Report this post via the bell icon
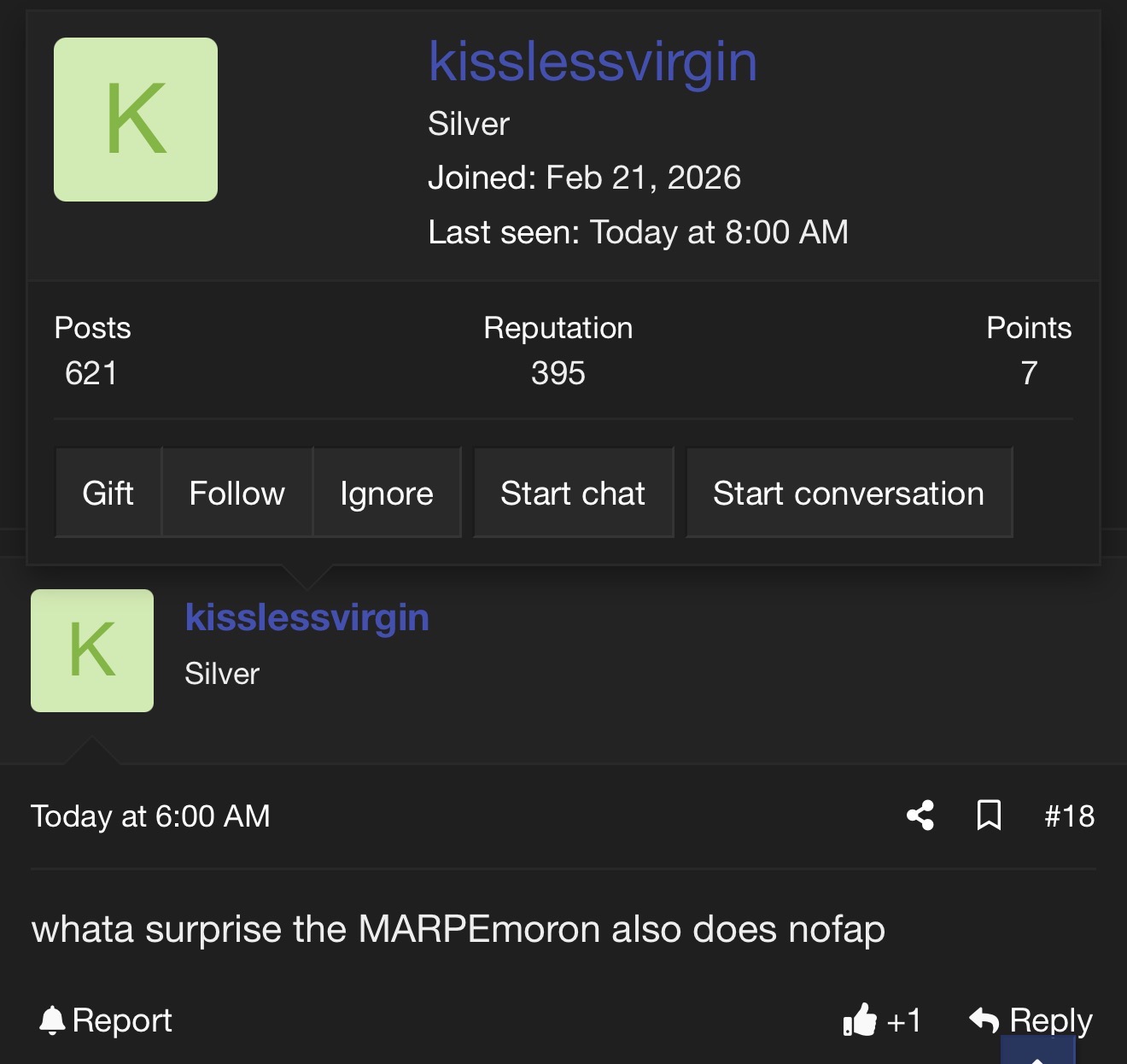The width and height of the screenshot is (1127, 1064). point(53,1020)
